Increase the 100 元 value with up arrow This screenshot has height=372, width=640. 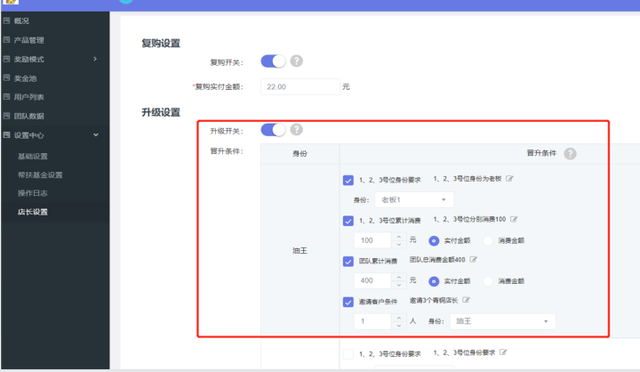(399, 237)
